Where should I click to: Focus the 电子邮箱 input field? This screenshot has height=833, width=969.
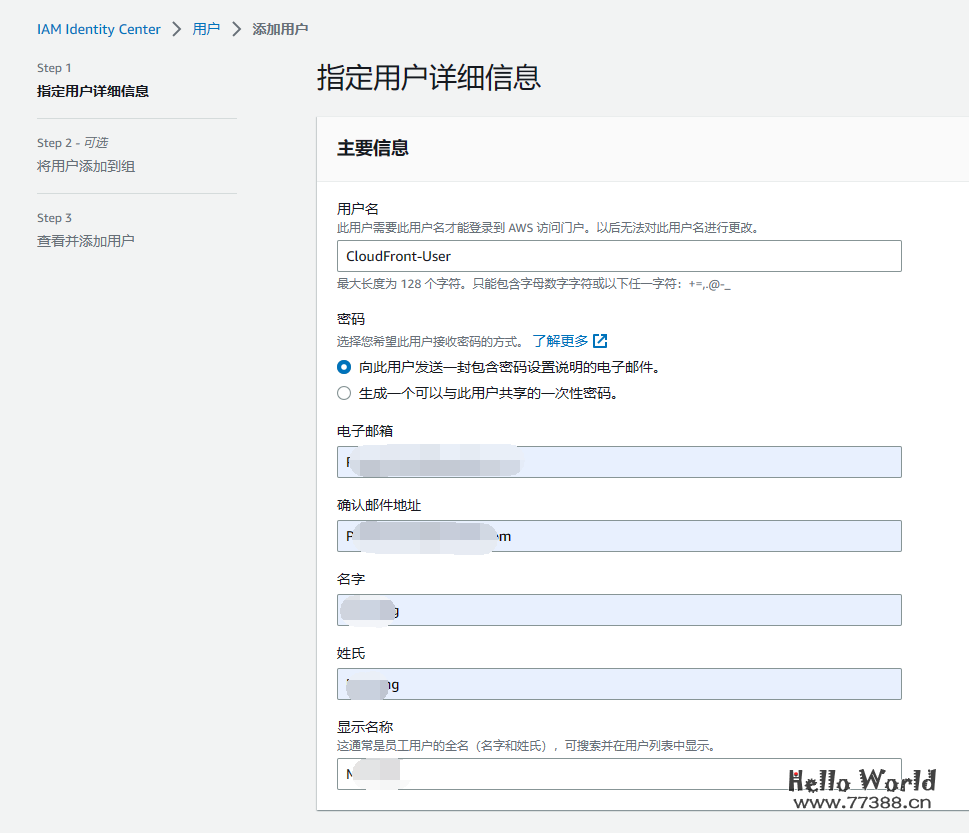[618, 462]
